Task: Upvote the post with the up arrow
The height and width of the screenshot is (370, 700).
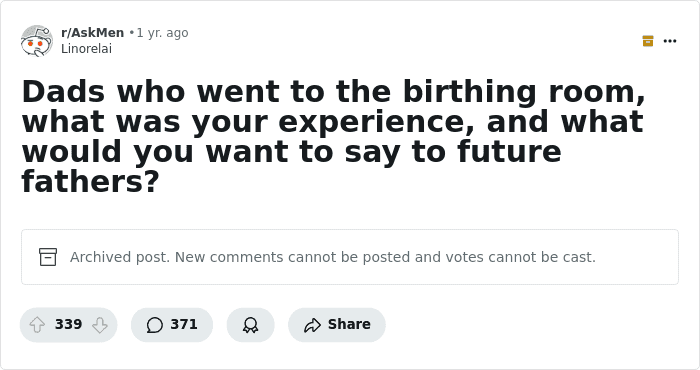Action: click(x=37, y=324)
